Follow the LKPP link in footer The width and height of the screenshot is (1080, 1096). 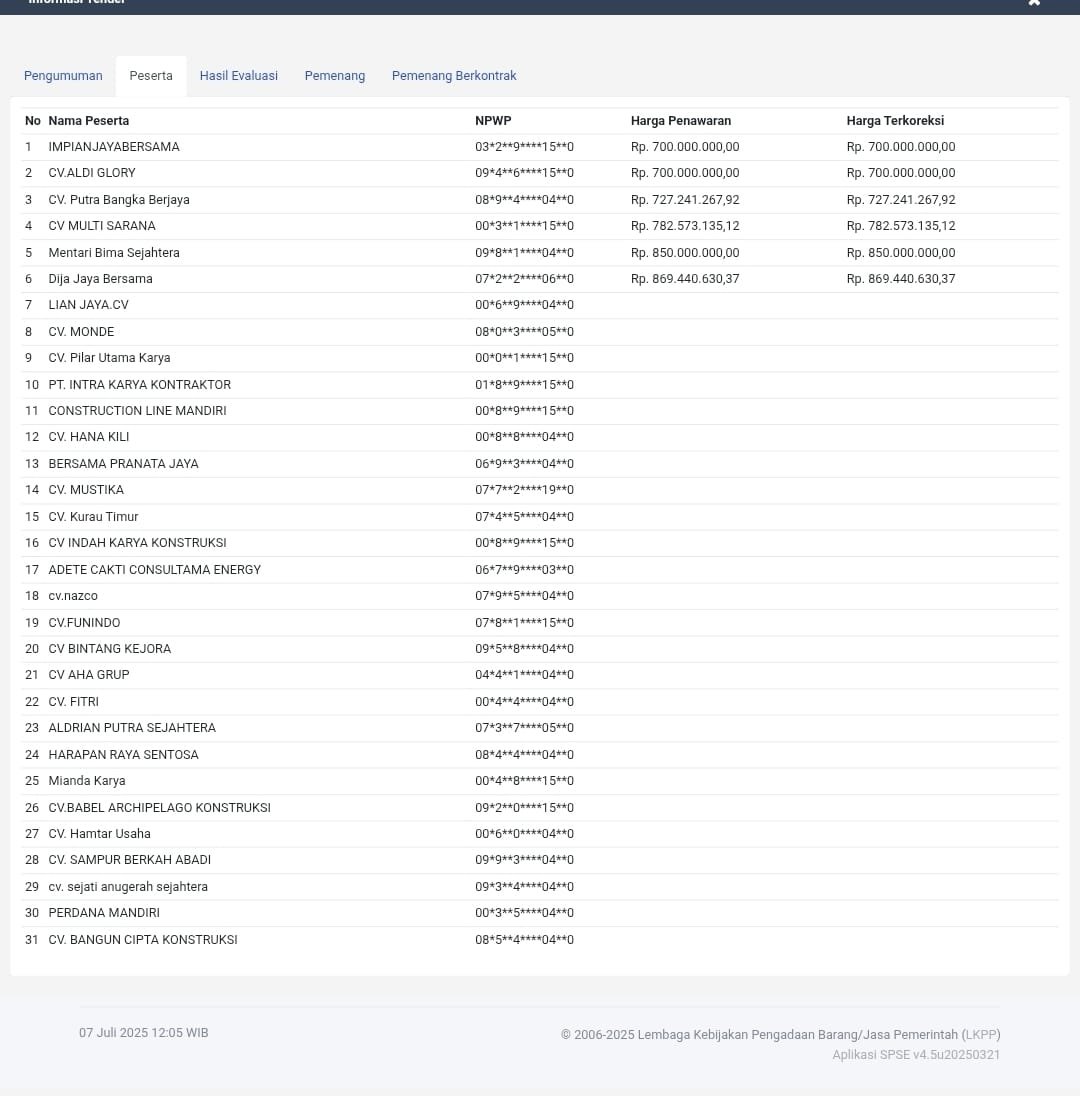(x=981, y=1034)
